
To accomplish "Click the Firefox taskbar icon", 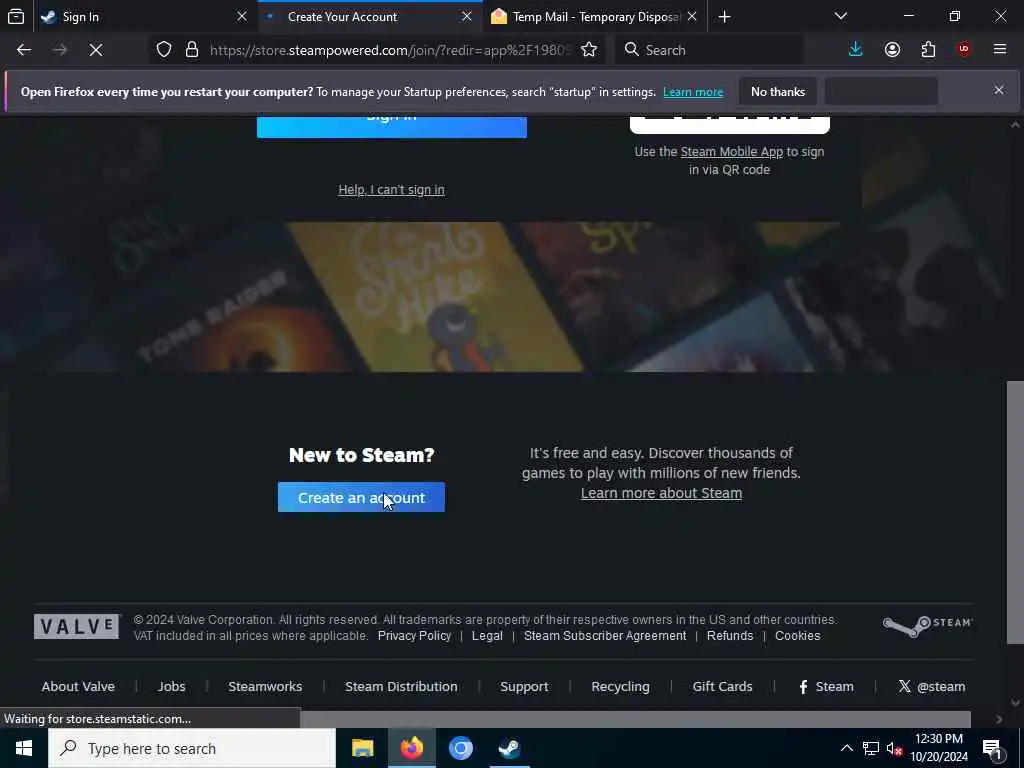I will pos(411,748).
